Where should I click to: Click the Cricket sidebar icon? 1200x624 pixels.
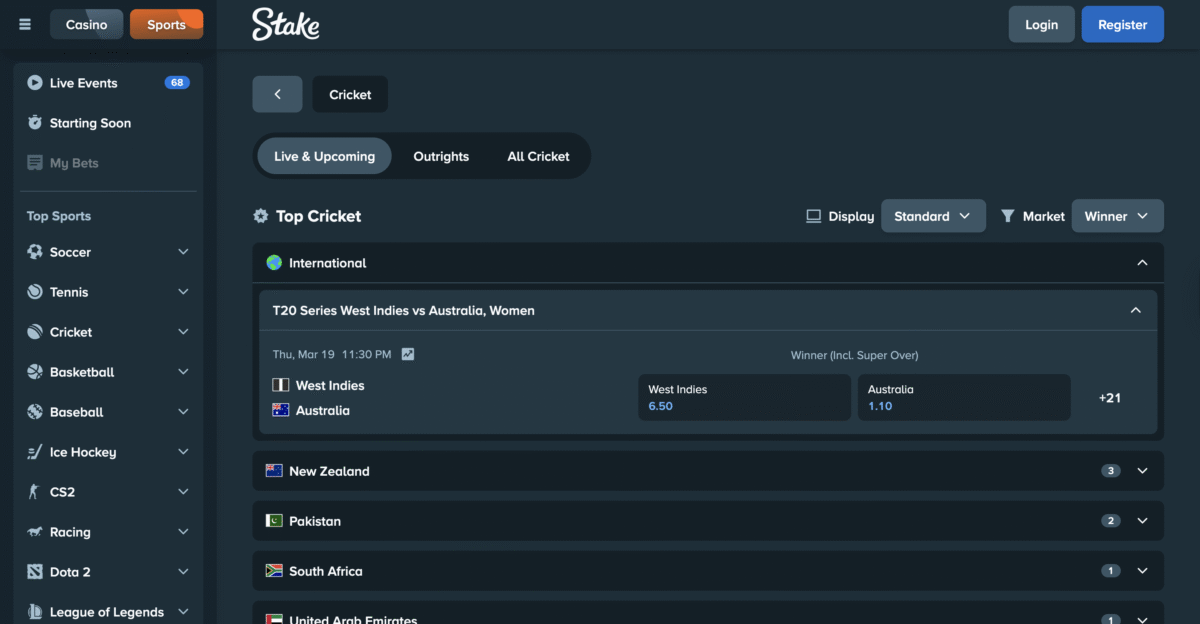pyautogui.click(x=35, y=332)
